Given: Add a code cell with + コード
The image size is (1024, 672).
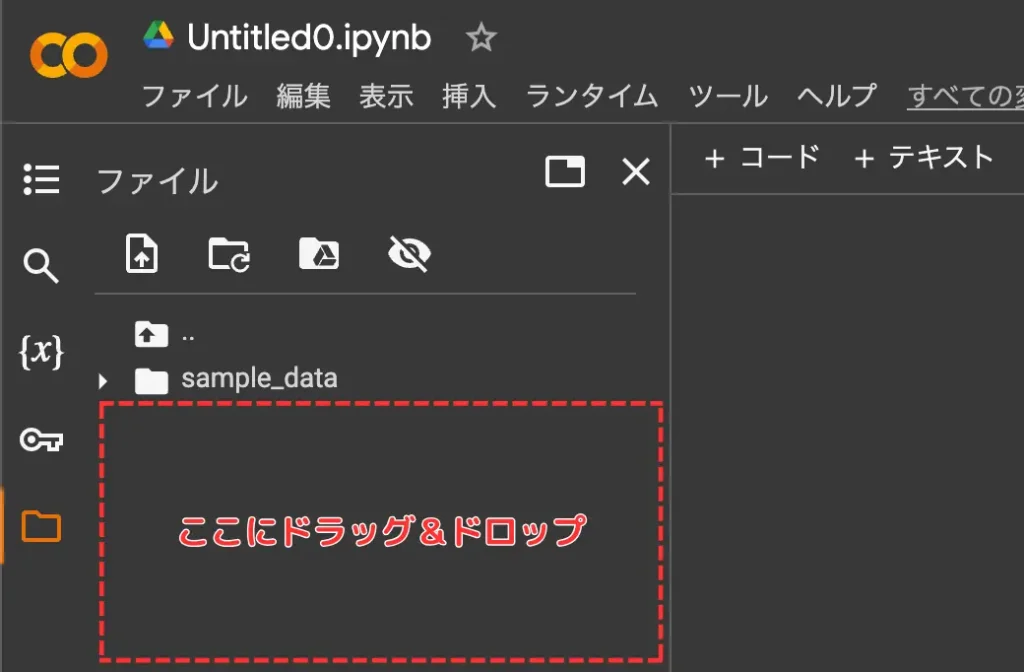Looking at the screenshot, I should (761, 157).
